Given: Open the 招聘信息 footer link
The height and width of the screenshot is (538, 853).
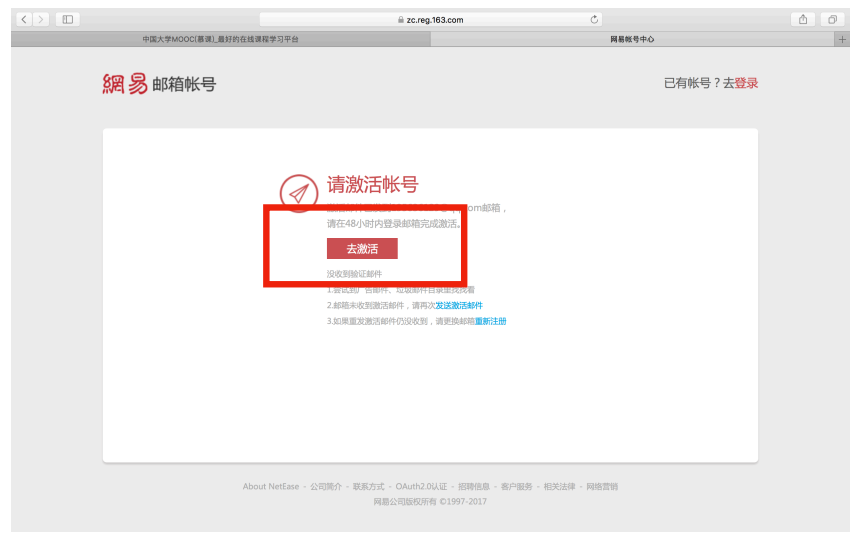Looking at the screenshot, I should pos(474,487).
